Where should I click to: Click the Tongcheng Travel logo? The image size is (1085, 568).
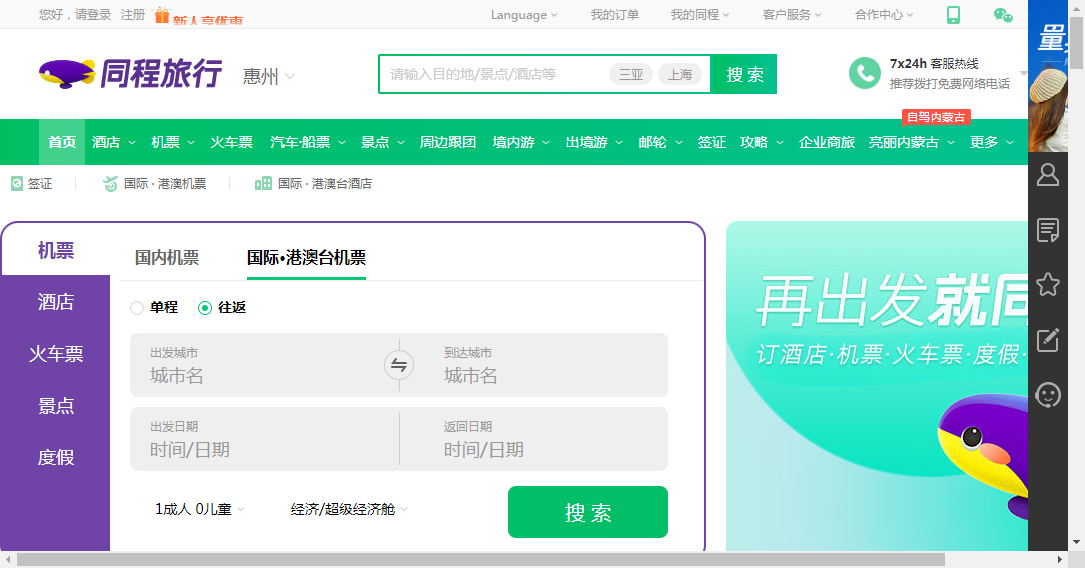pos(130,74)
